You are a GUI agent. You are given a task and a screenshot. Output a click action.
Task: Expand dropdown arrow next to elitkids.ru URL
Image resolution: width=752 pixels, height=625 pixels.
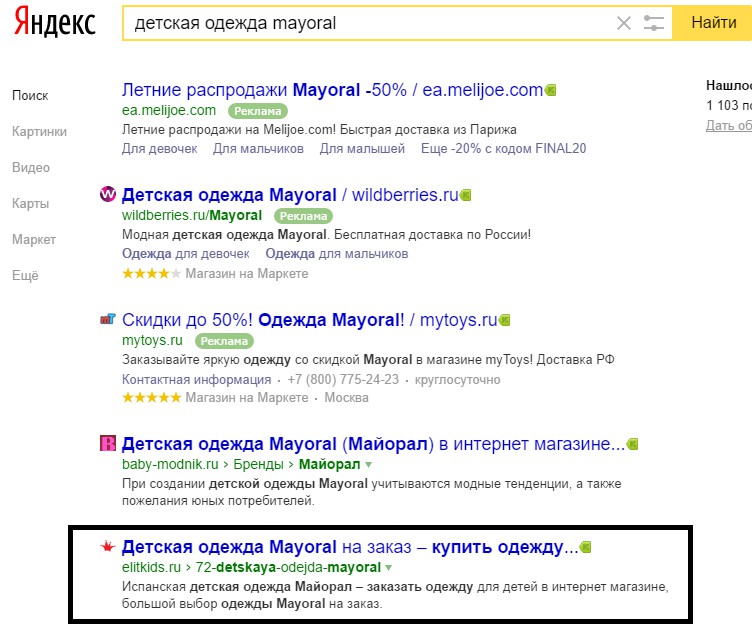click(388, 567)
